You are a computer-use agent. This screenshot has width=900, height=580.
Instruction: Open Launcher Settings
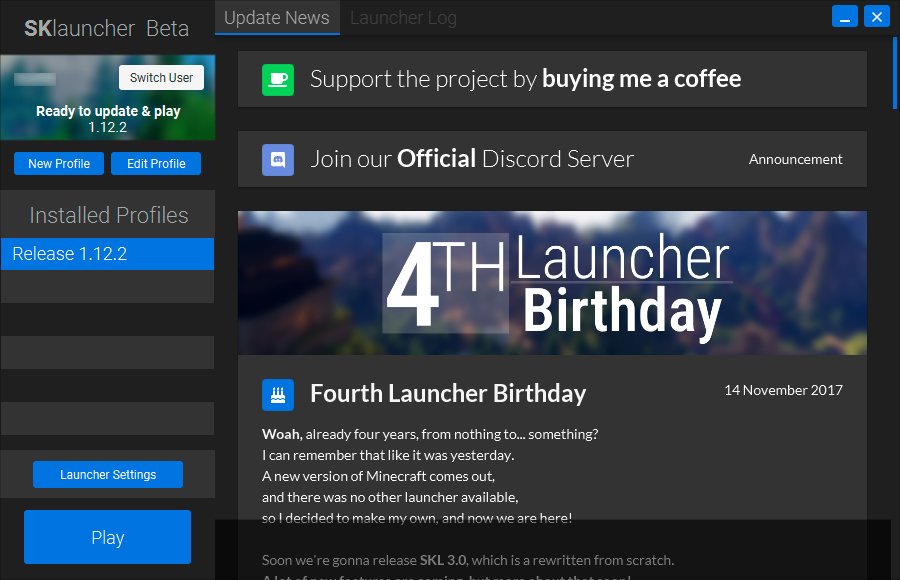coord(108,474)
